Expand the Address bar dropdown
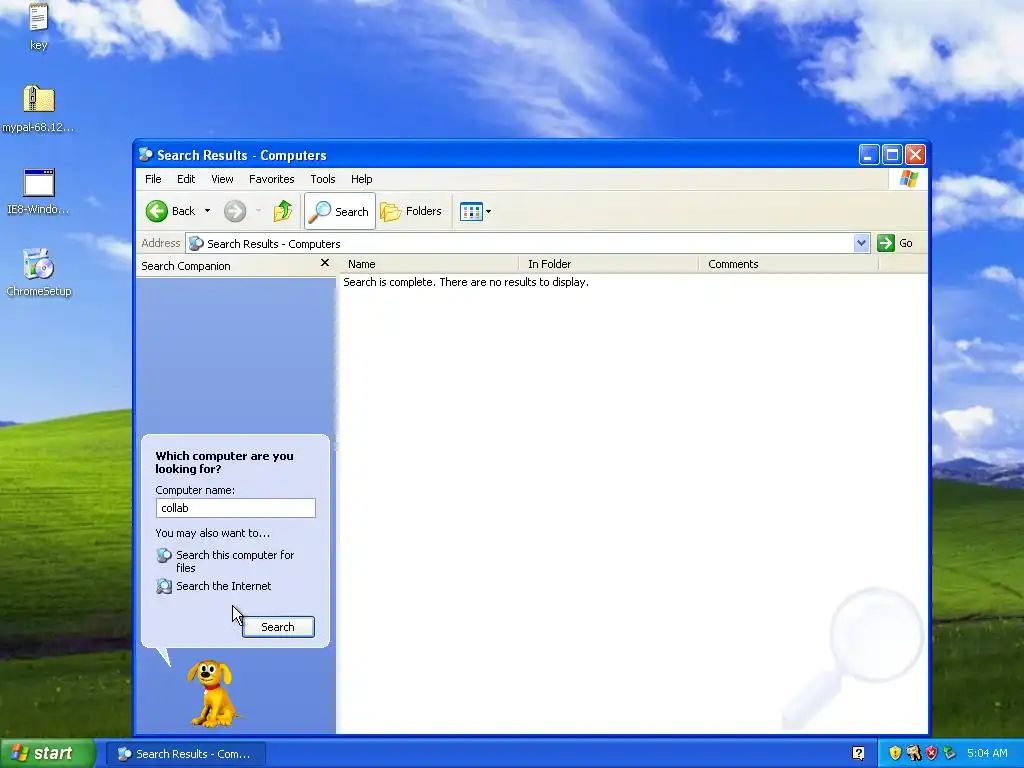Image resolution: width=1024 pixels, height=768 pixels. click(861, 243)
